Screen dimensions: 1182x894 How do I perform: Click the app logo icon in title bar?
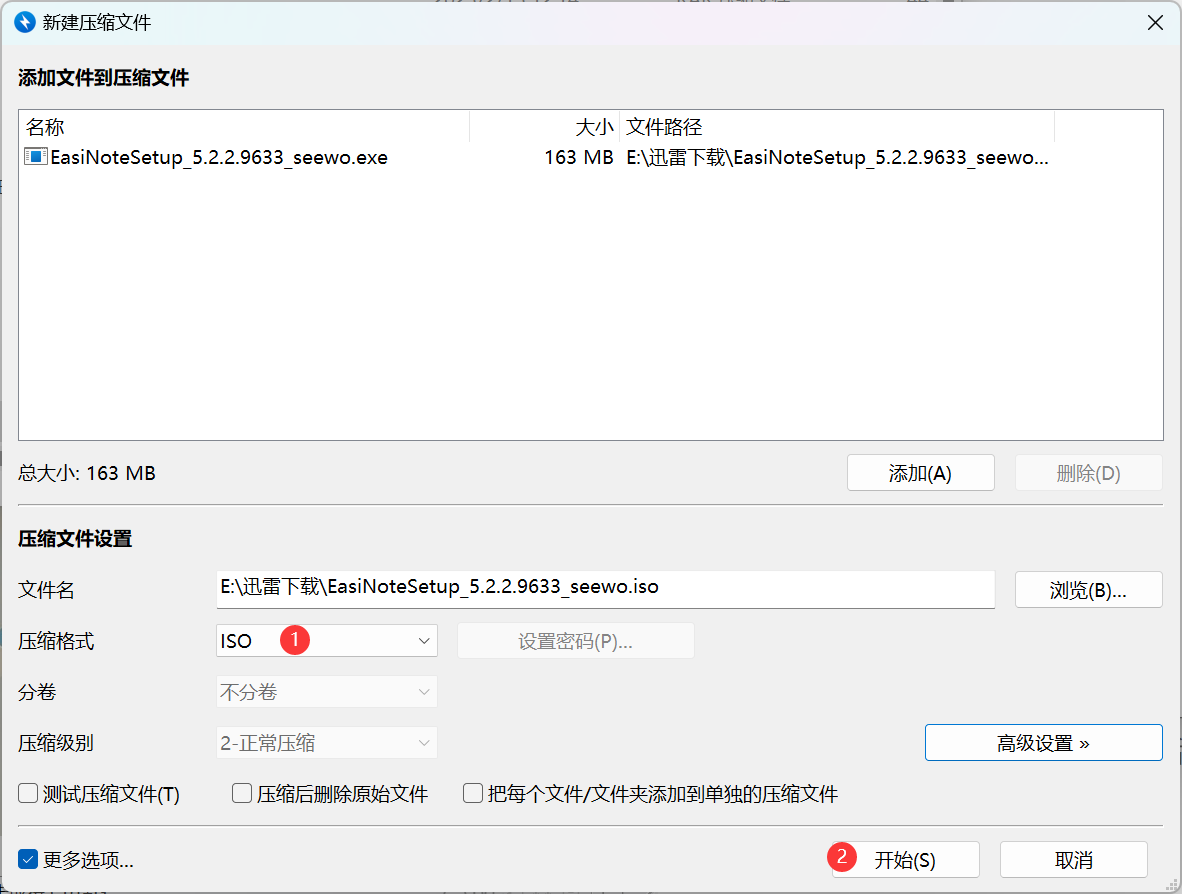22,22
